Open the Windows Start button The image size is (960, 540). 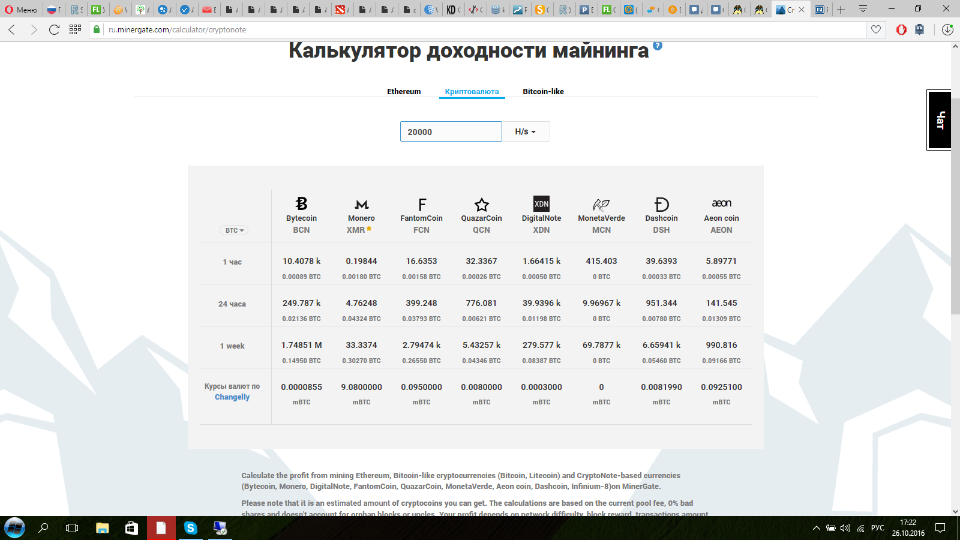14,528
